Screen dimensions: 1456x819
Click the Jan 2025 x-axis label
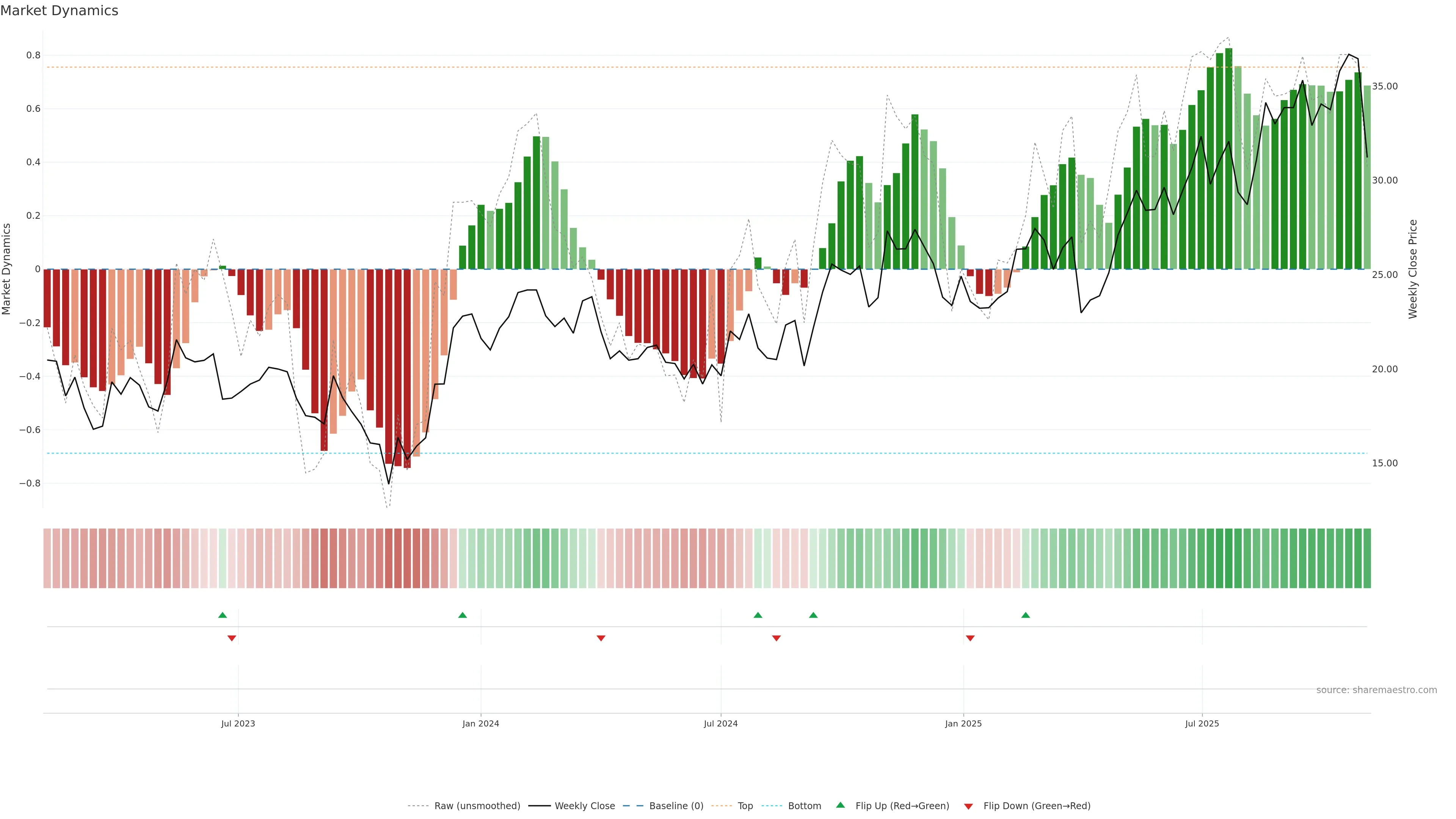(x=963, y=723)
